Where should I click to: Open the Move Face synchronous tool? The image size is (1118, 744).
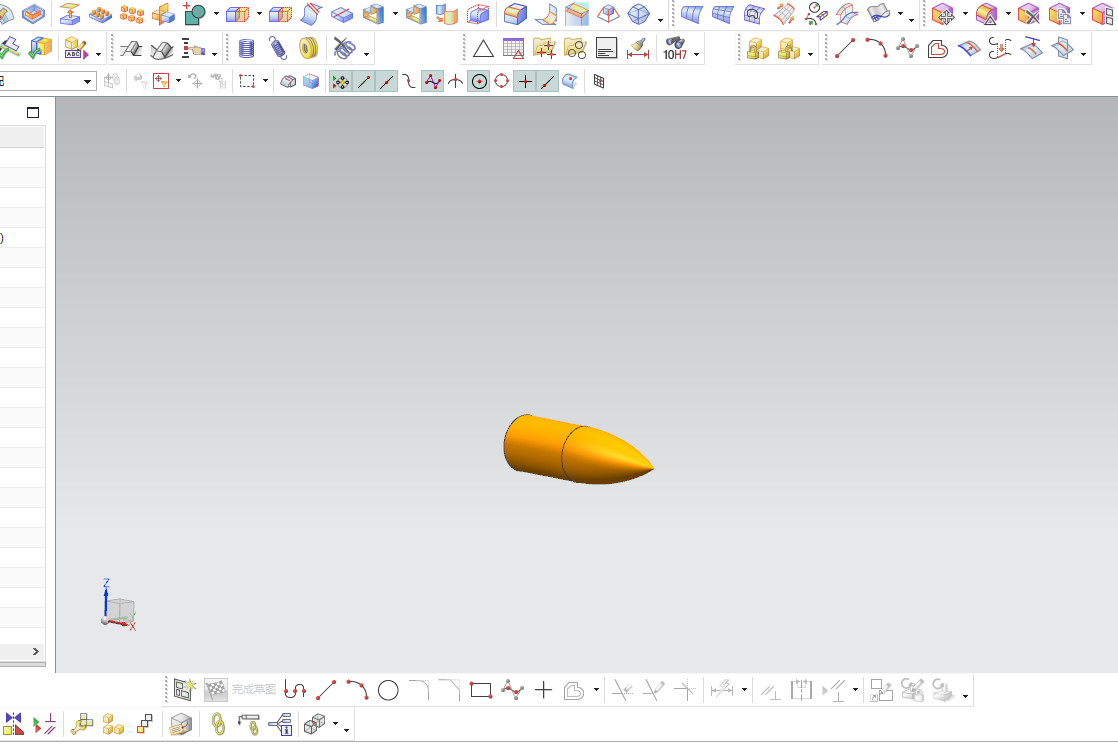943,14
